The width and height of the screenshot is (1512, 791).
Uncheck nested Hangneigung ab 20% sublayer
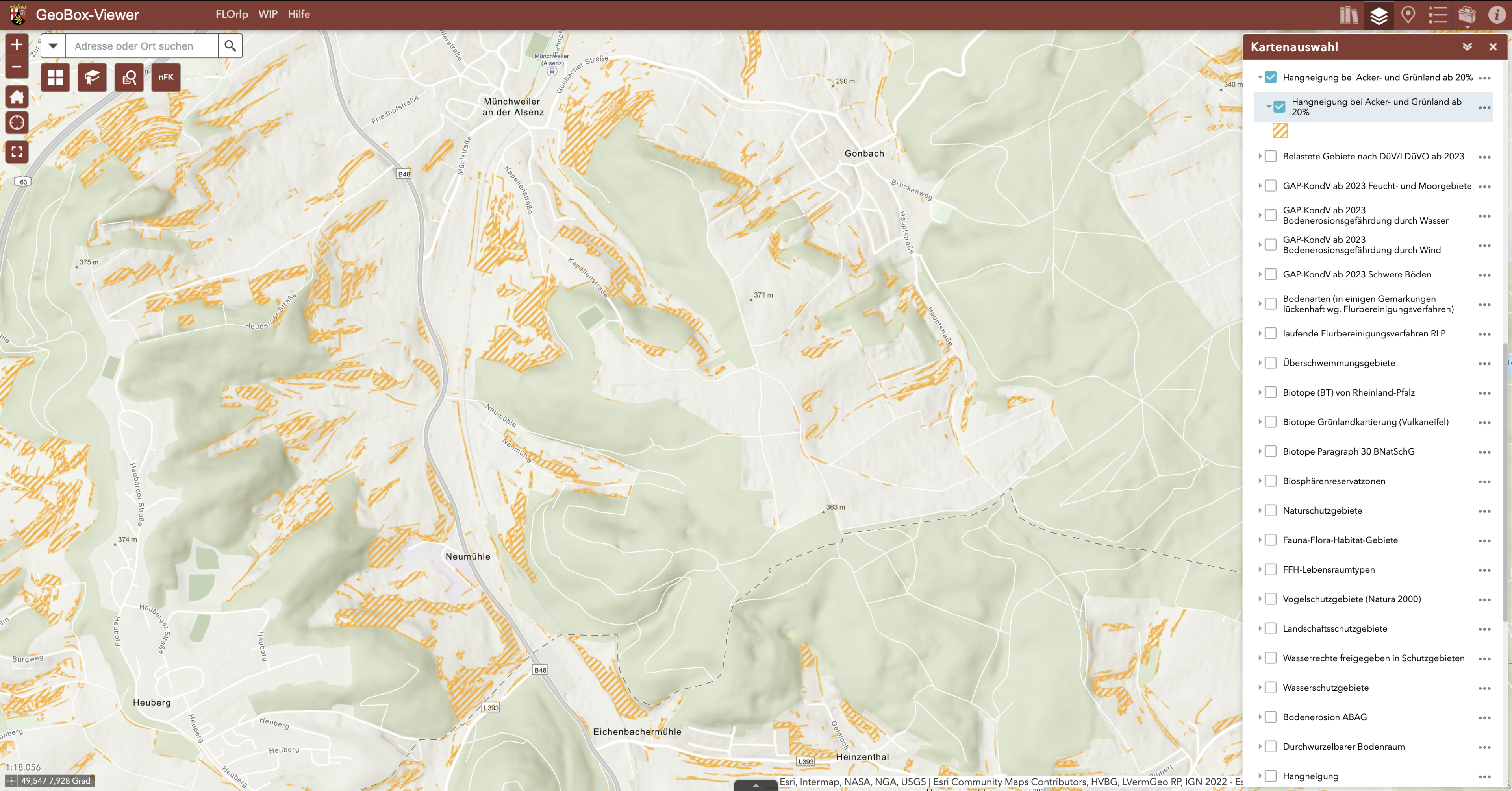point(1279,107)
